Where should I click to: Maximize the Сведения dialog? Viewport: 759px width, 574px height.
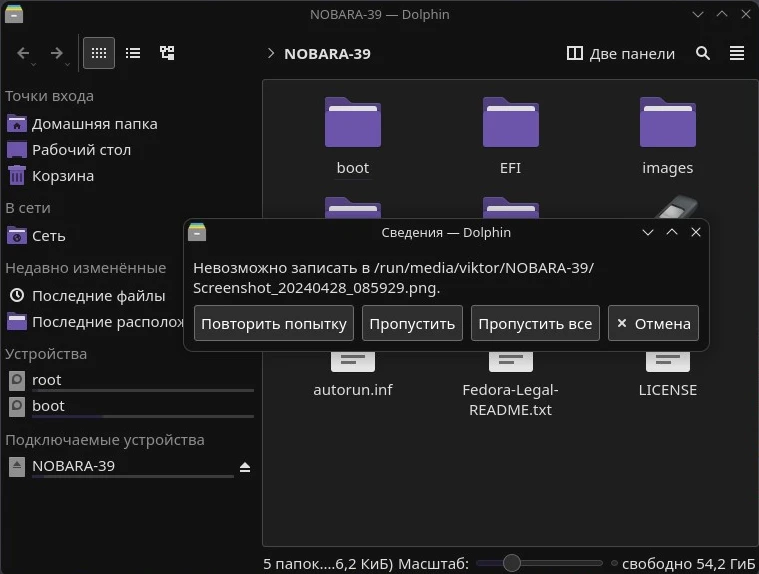672,232
